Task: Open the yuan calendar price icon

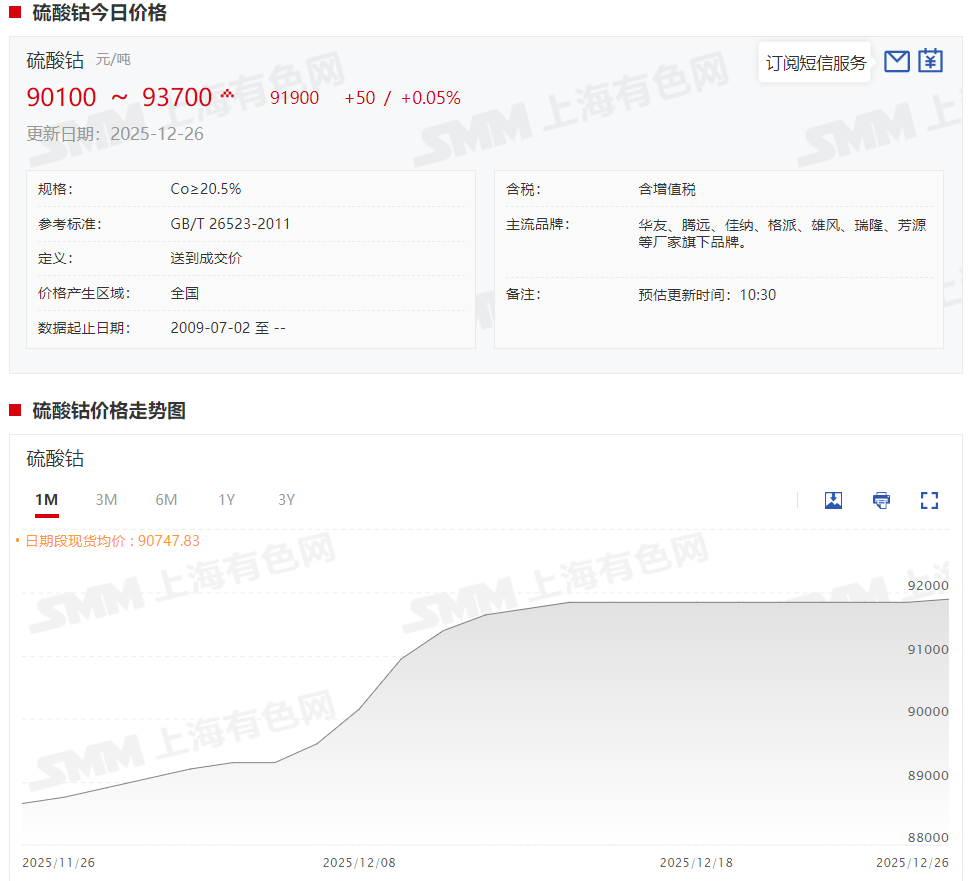Action: pyautogui.click(x=931, y=61)
